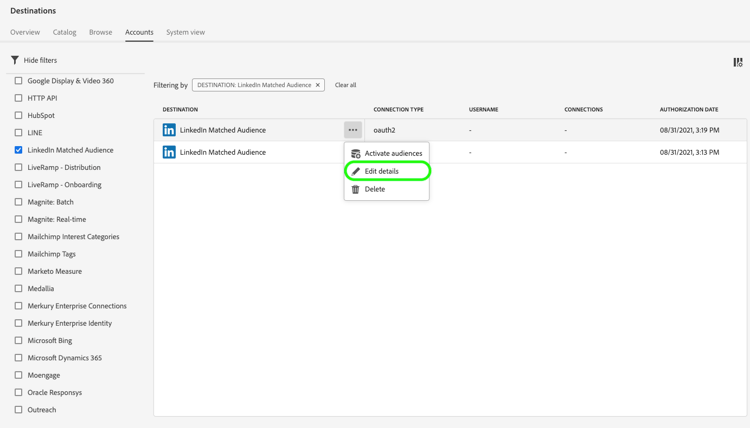Enable the HubSpot checkbox

pyautogui.click(x=18, y=115)
